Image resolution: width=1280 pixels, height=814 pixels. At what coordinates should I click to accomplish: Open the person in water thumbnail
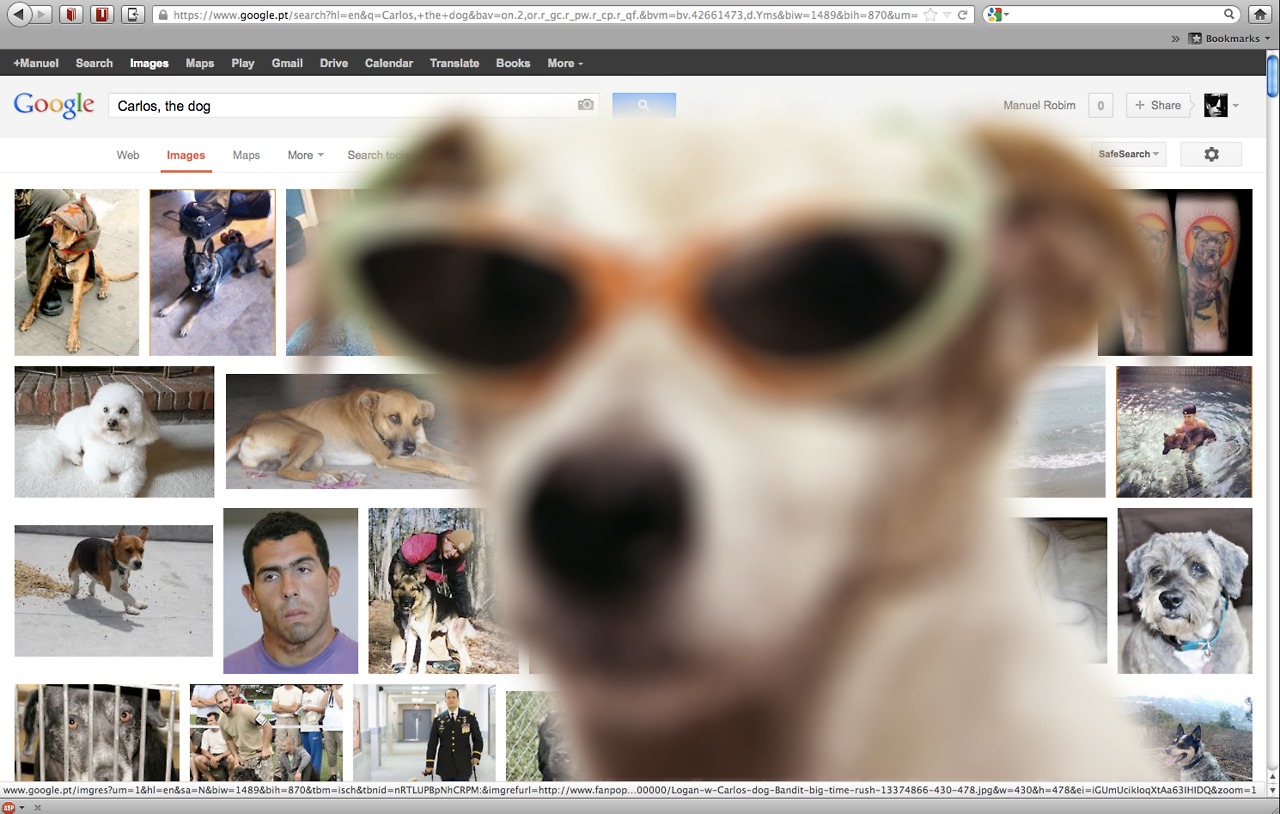(x=1184, y=432)
